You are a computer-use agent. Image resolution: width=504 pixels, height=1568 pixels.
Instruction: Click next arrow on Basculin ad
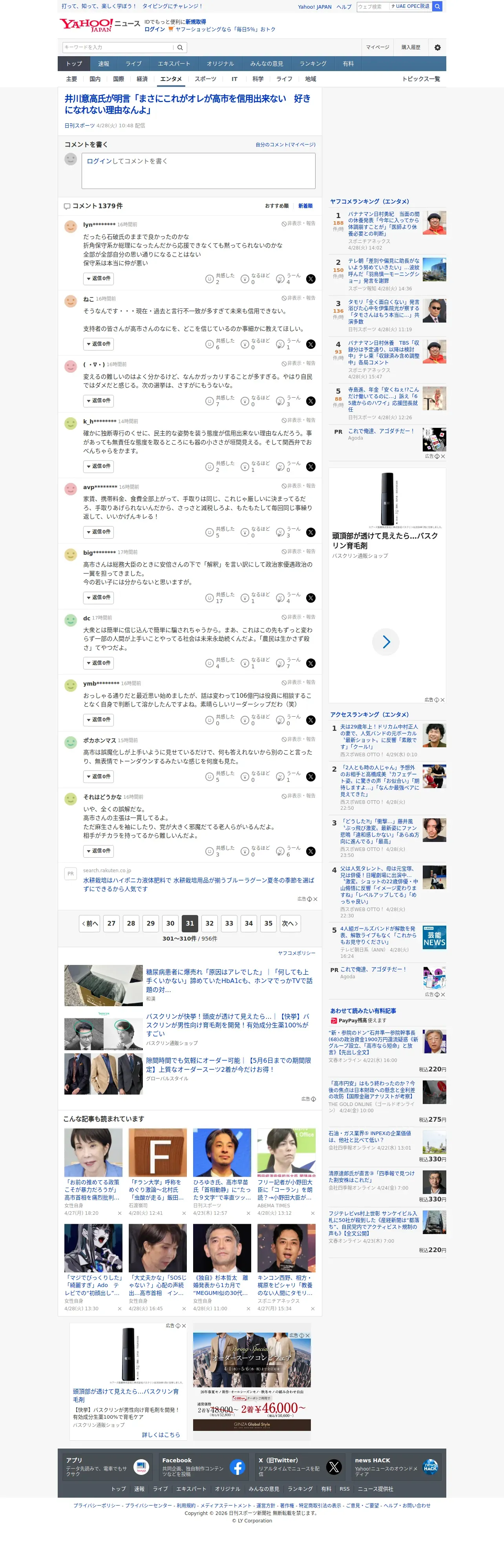[386, 641]
